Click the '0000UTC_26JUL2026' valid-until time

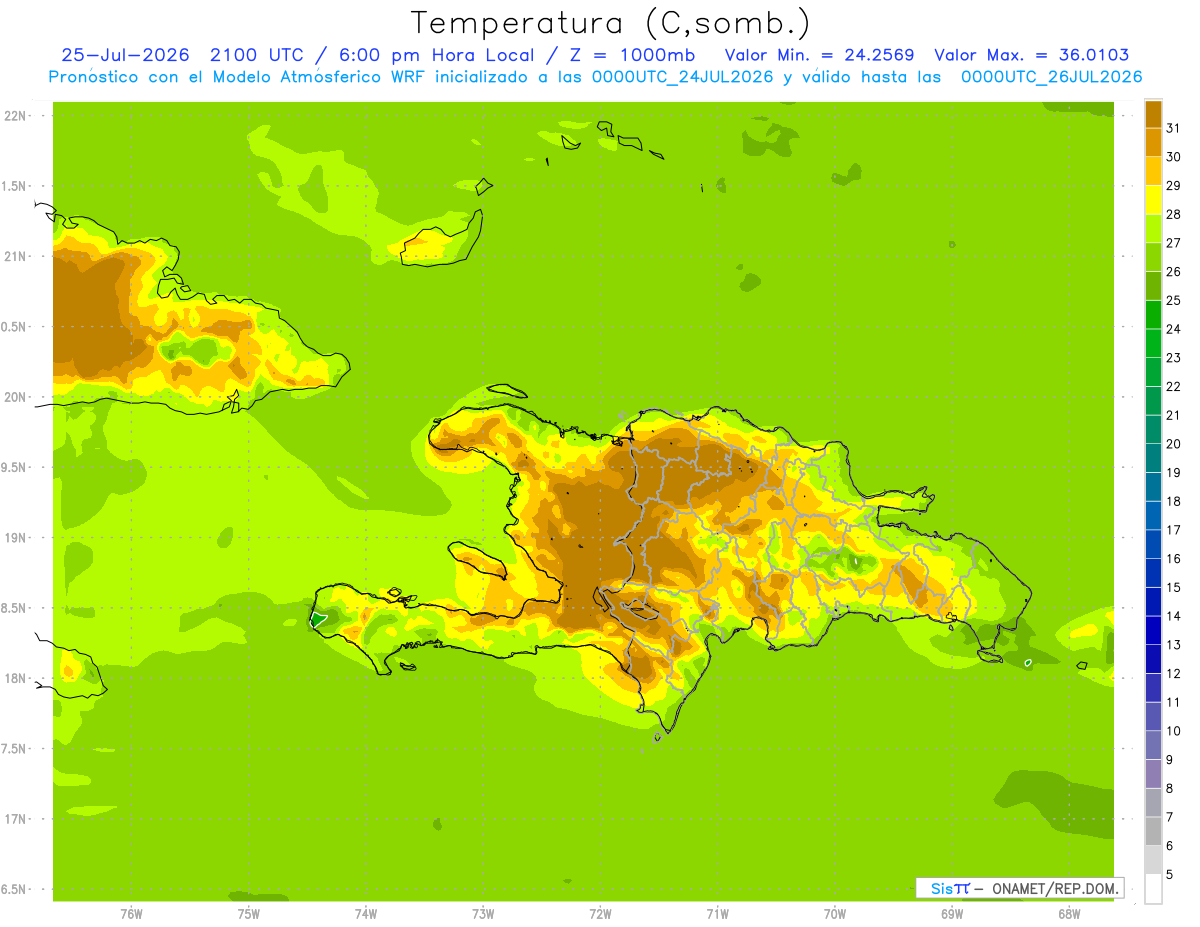[1051, 77]
